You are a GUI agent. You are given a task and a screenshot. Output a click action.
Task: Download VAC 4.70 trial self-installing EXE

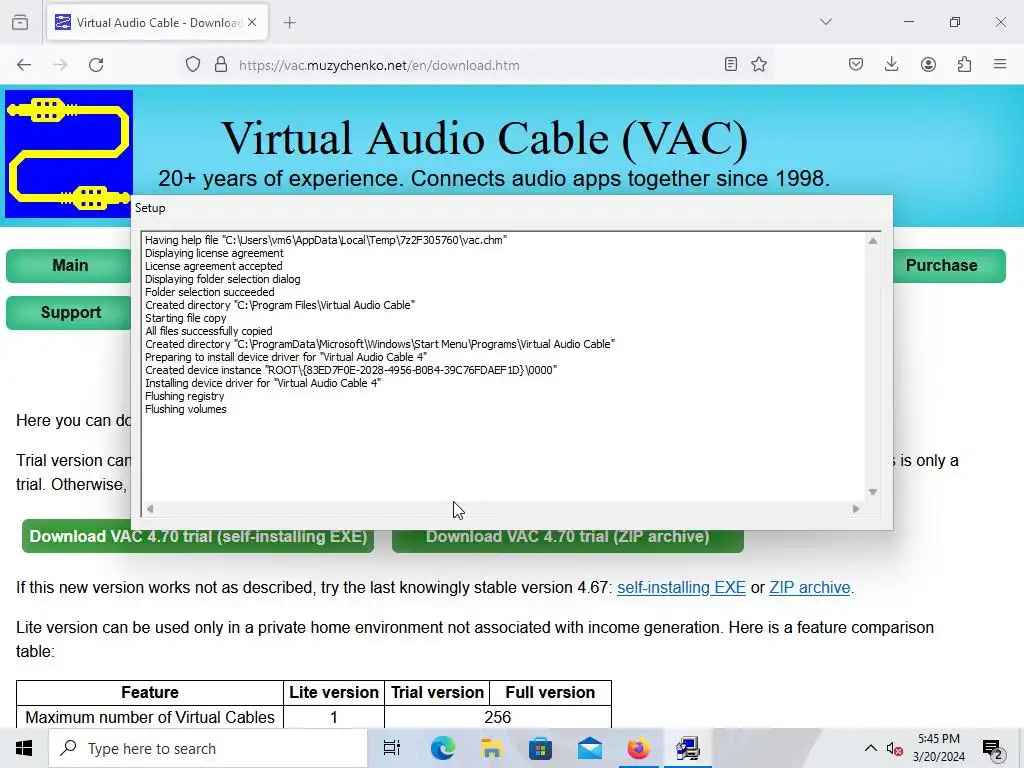198,537
